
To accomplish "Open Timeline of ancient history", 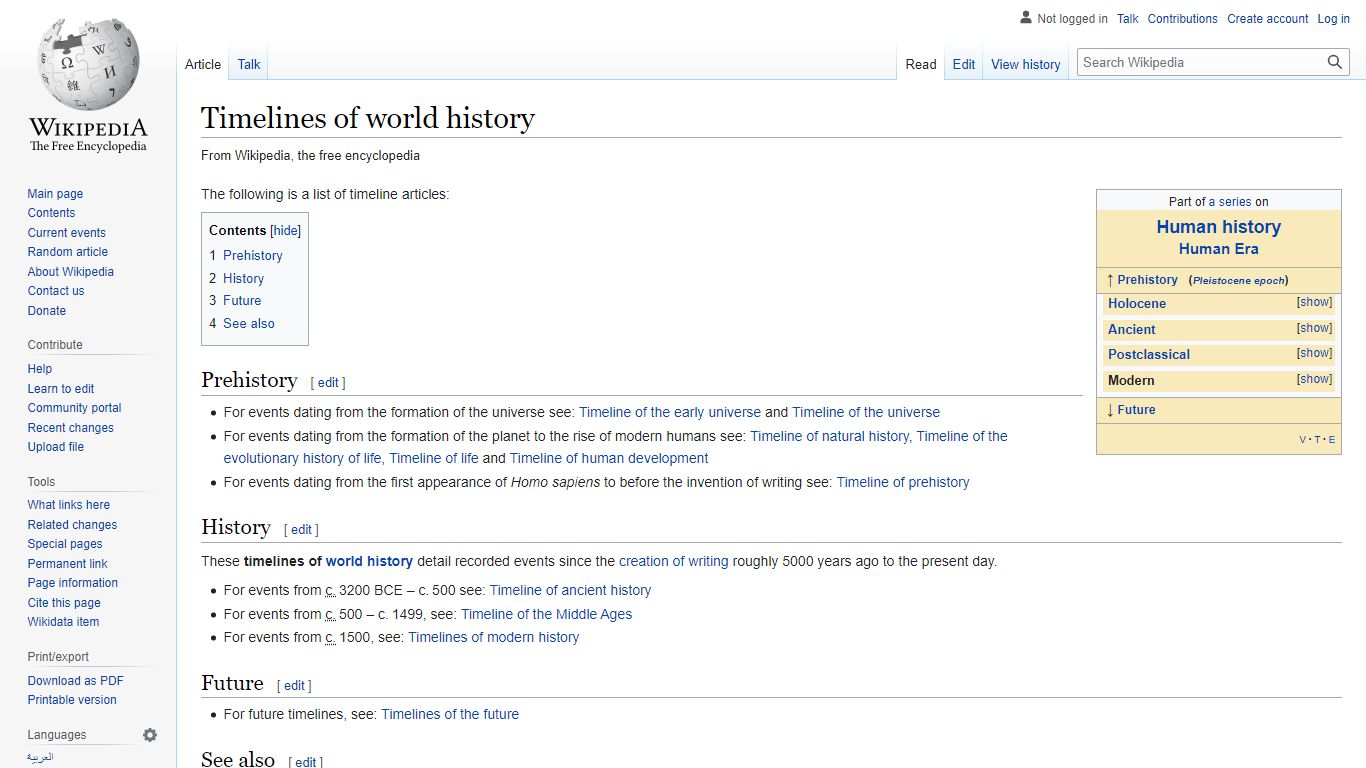I will [570, 590].
